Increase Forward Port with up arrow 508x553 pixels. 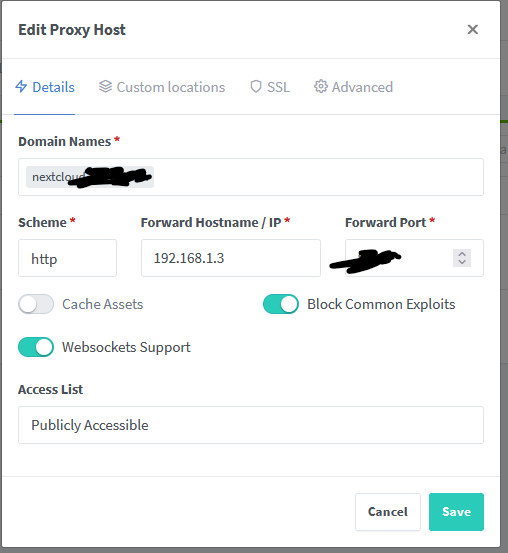tap(462, 254)
